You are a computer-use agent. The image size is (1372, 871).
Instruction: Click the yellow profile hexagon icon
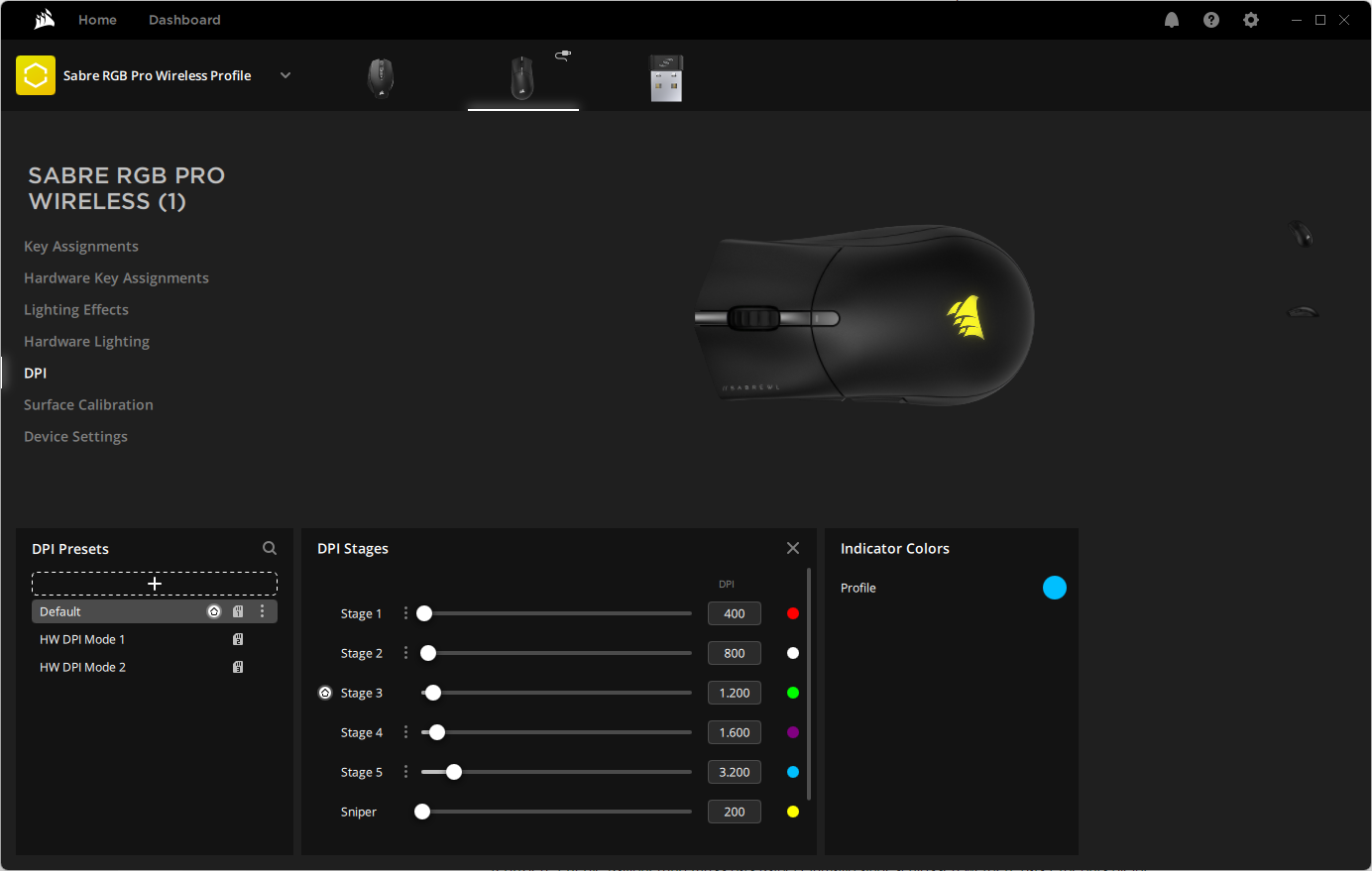point(36,75)
